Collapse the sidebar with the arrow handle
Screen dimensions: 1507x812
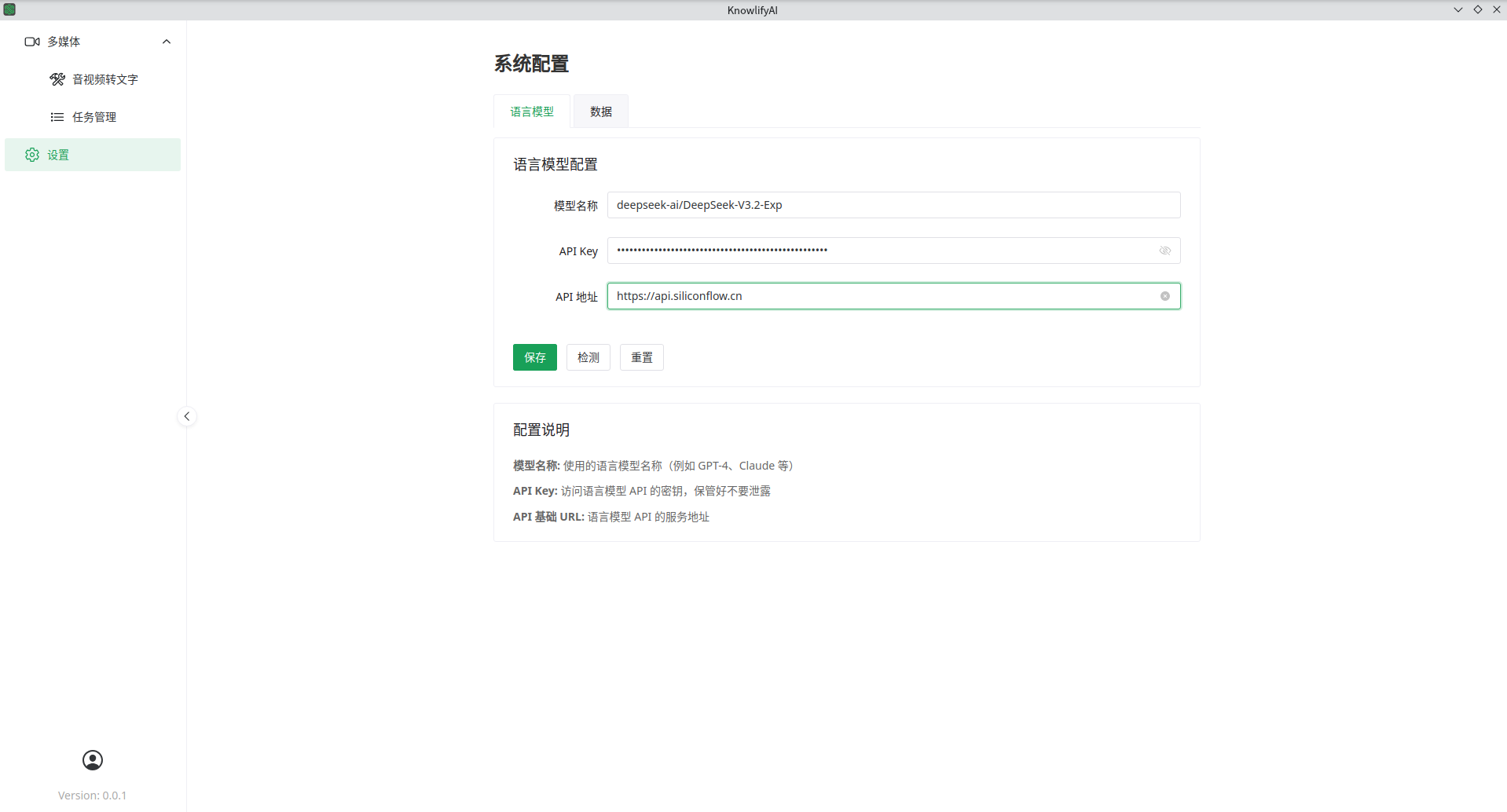[187, 416]
